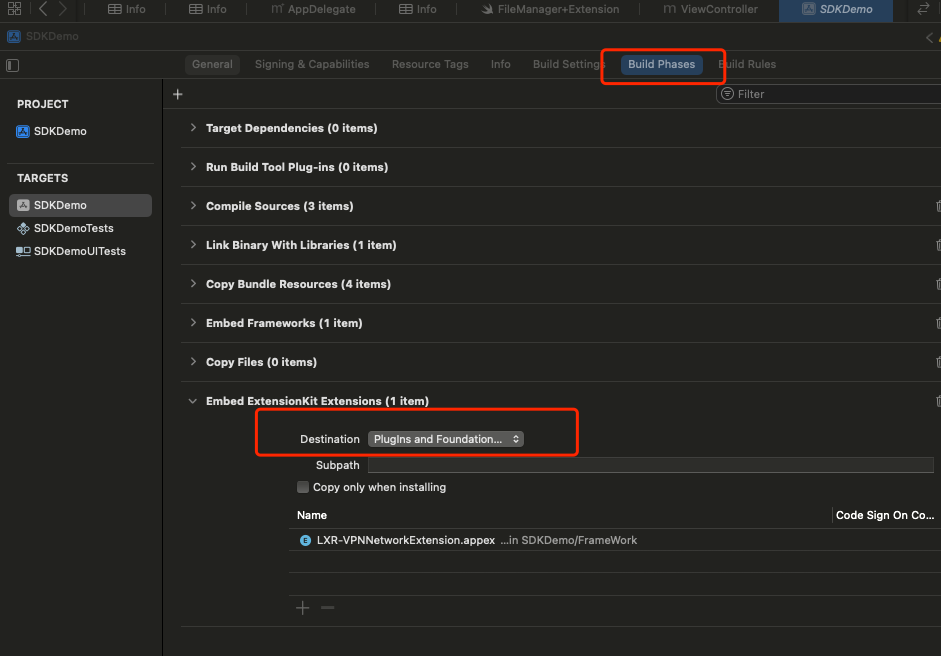Click SDKDemo in the breadcrumb bar
941x656 pixels.
52,36
